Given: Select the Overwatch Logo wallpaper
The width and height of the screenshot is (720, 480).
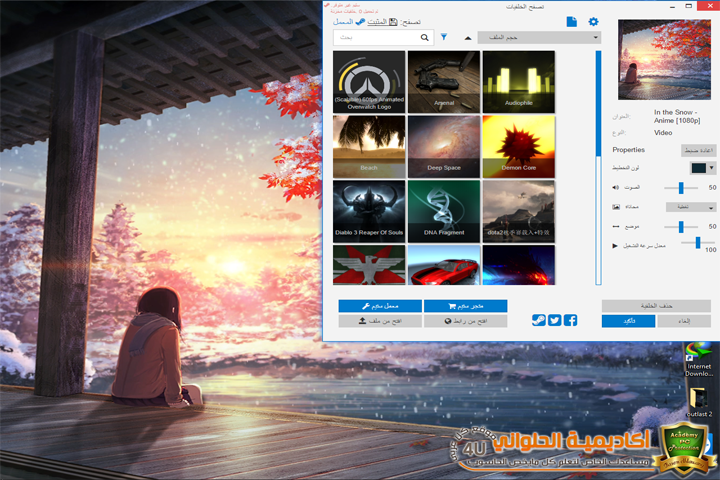Looking at the screenshot, I should pyautogui.click(x=369, y=82).
